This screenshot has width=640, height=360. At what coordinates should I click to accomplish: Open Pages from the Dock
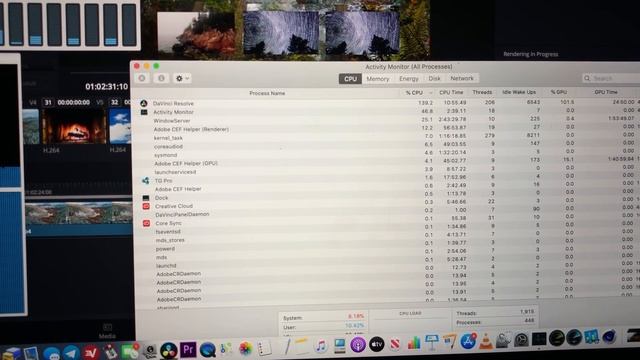(450, 342)
